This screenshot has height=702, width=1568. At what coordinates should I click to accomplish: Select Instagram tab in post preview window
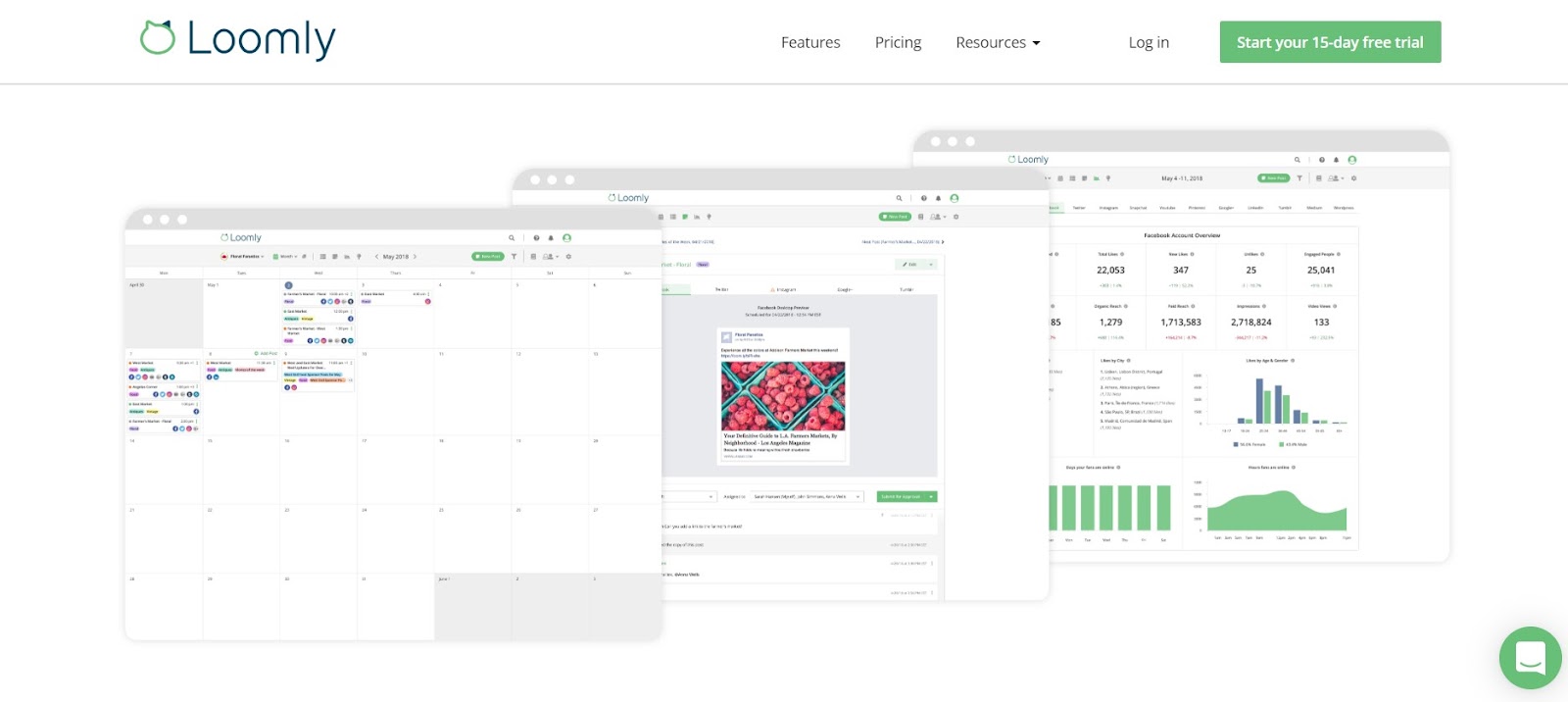[x=784, y=290]
